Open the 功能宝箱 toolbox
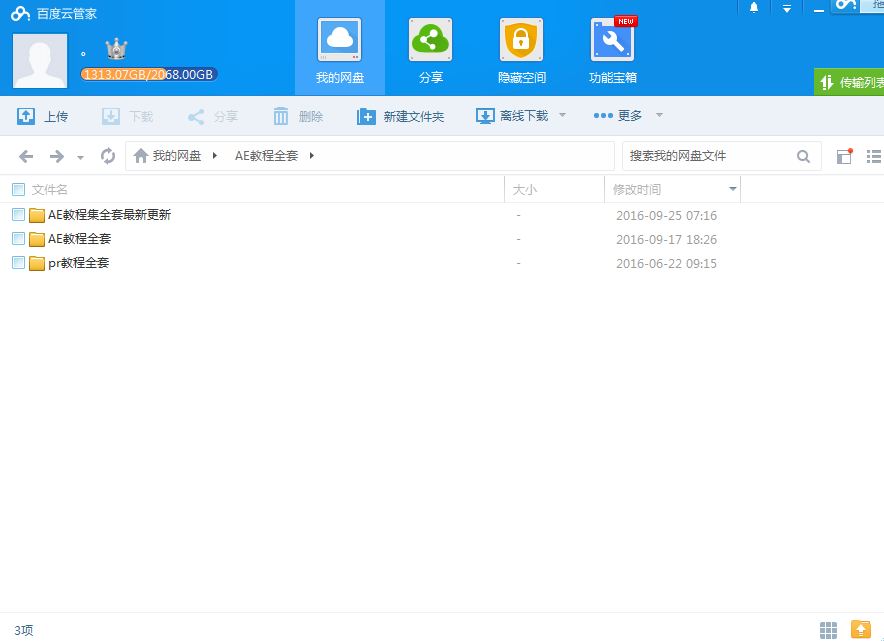 coord(611,47)
